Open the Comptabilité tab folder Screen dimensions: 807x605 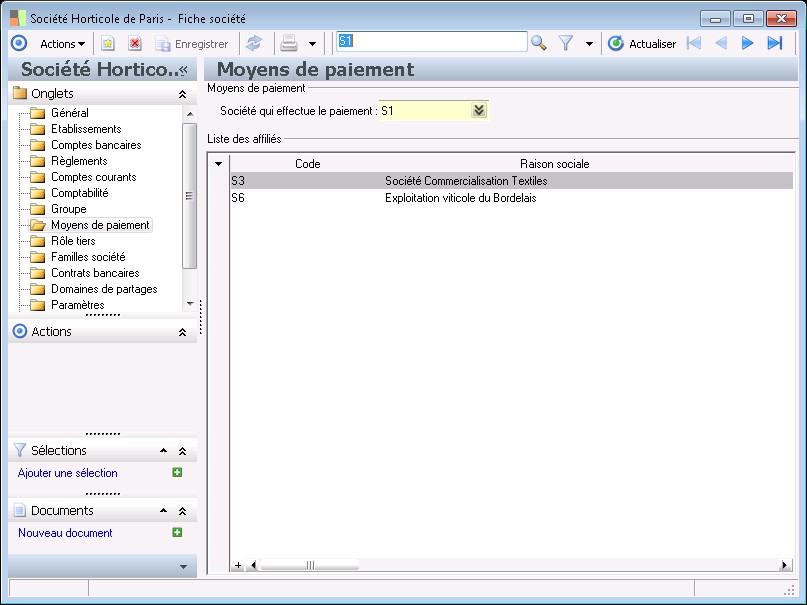click(79, 192)
